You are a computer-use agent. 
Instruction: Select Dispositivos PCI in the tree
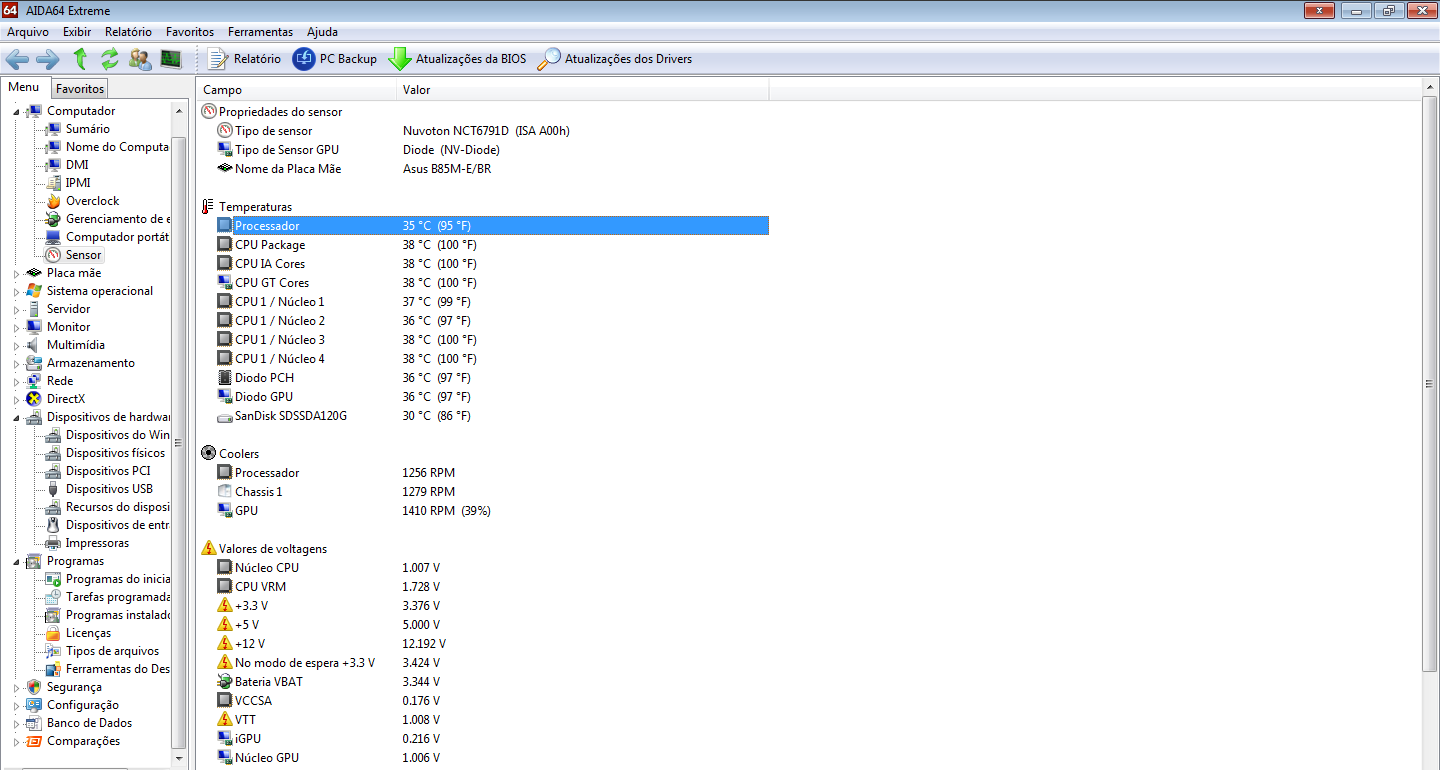[108, 471]
